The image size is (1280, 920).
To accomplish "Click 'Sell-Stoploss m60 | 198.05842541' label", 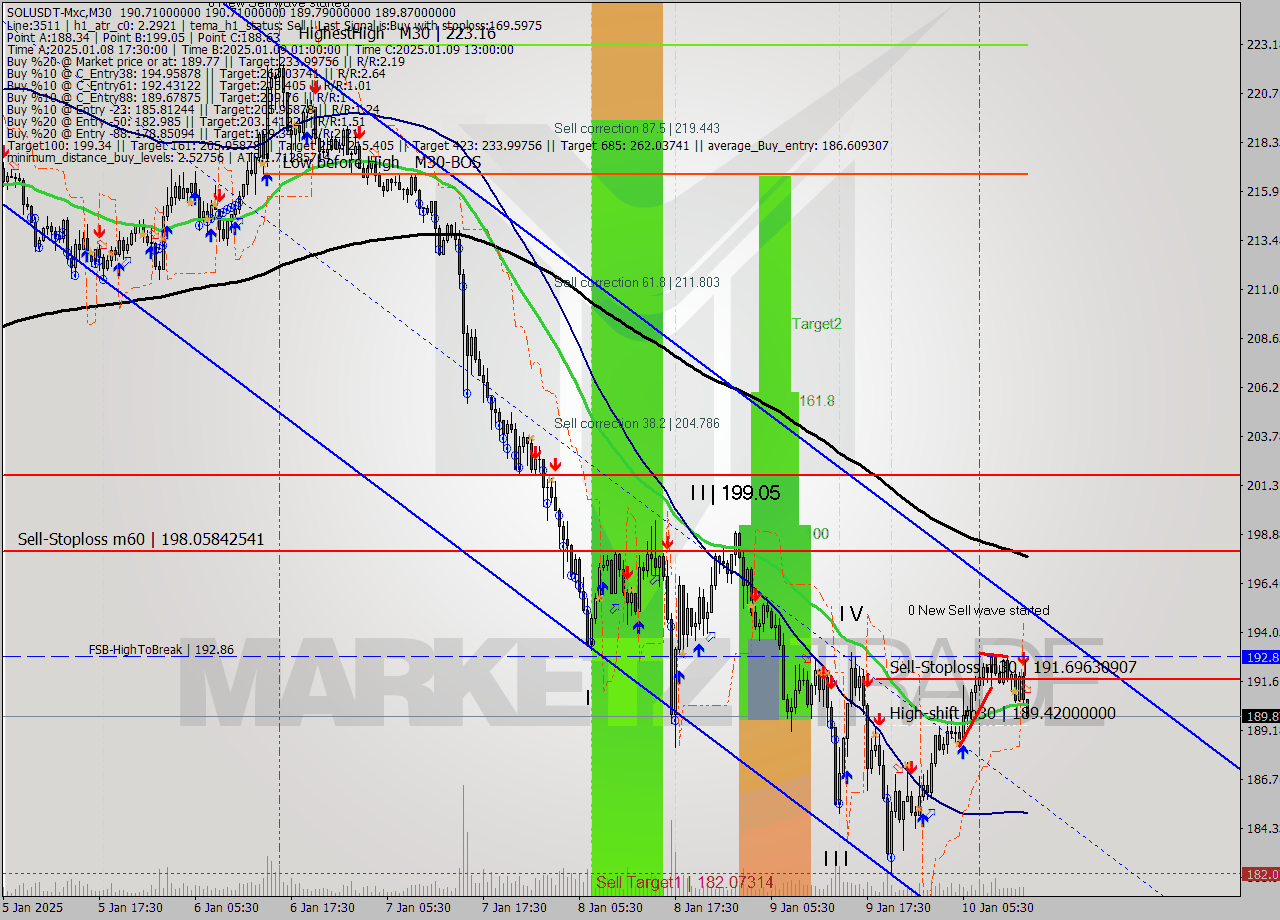I will pos(141,539).
